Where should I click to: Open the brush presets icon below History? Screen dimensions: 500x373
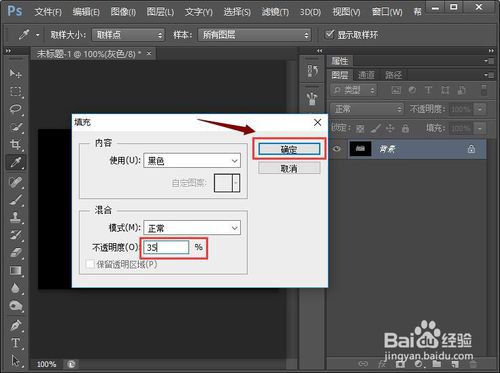tap(313, 99)
